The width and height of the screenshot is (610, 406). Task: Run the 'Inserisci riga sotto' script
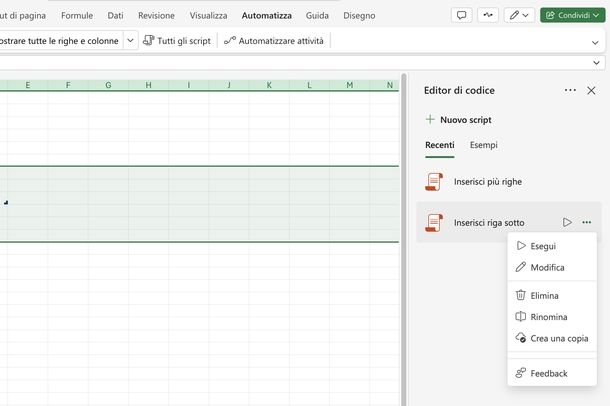click(x=567, y=222)
